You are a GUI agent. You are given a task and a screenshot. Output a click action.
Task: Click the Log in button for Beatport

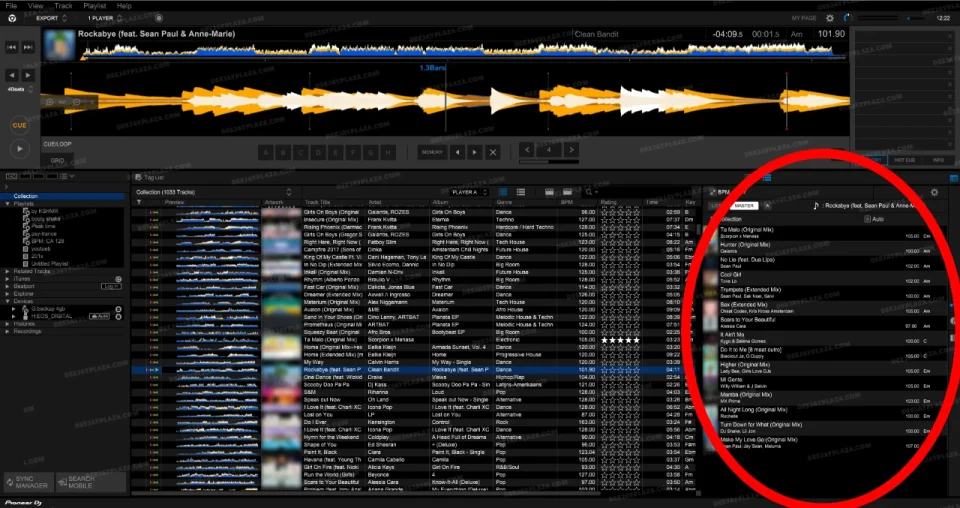pos(111,286)
